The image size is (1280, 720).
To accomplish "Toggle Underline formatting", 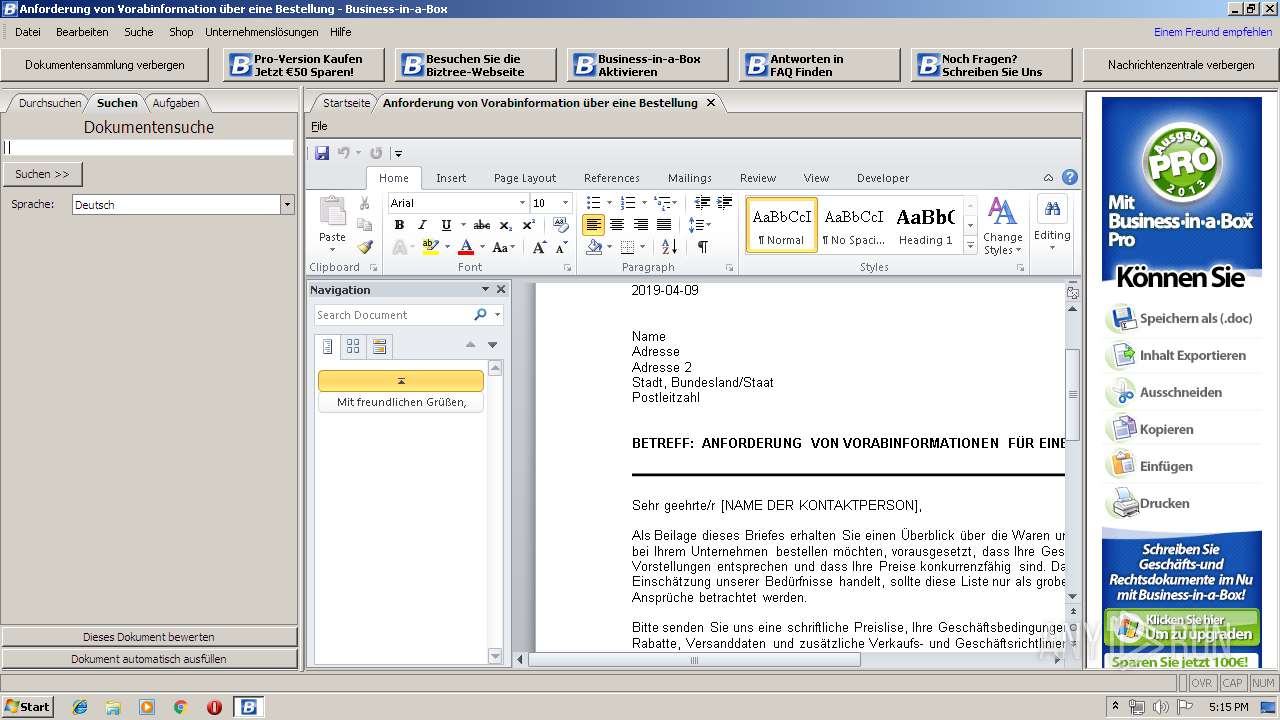I will (x=446, y=225).
